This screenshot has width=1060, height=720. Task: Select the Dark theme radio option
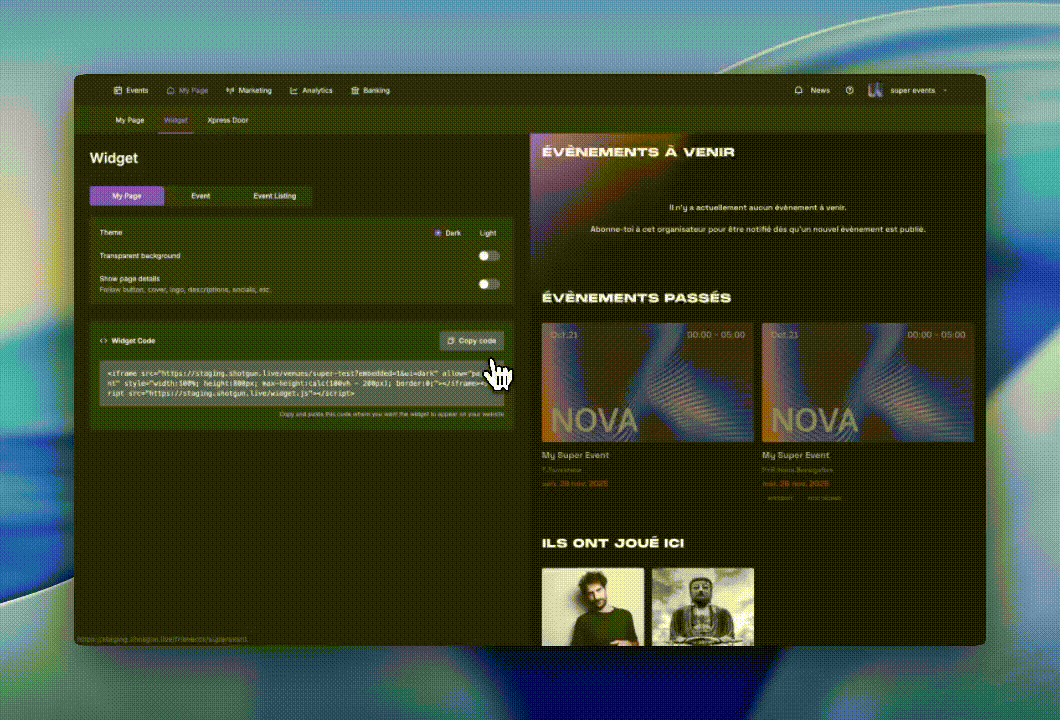coord(448,233)
